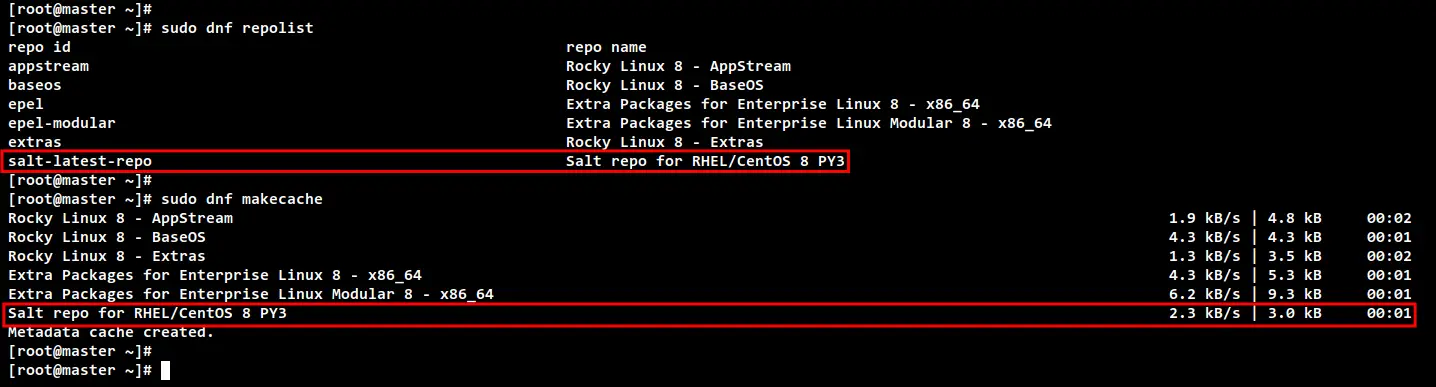1436x387 pixels.
Task: Click the 1.9 kB/s AppStream download speed
Action: tap(1205, 218)
